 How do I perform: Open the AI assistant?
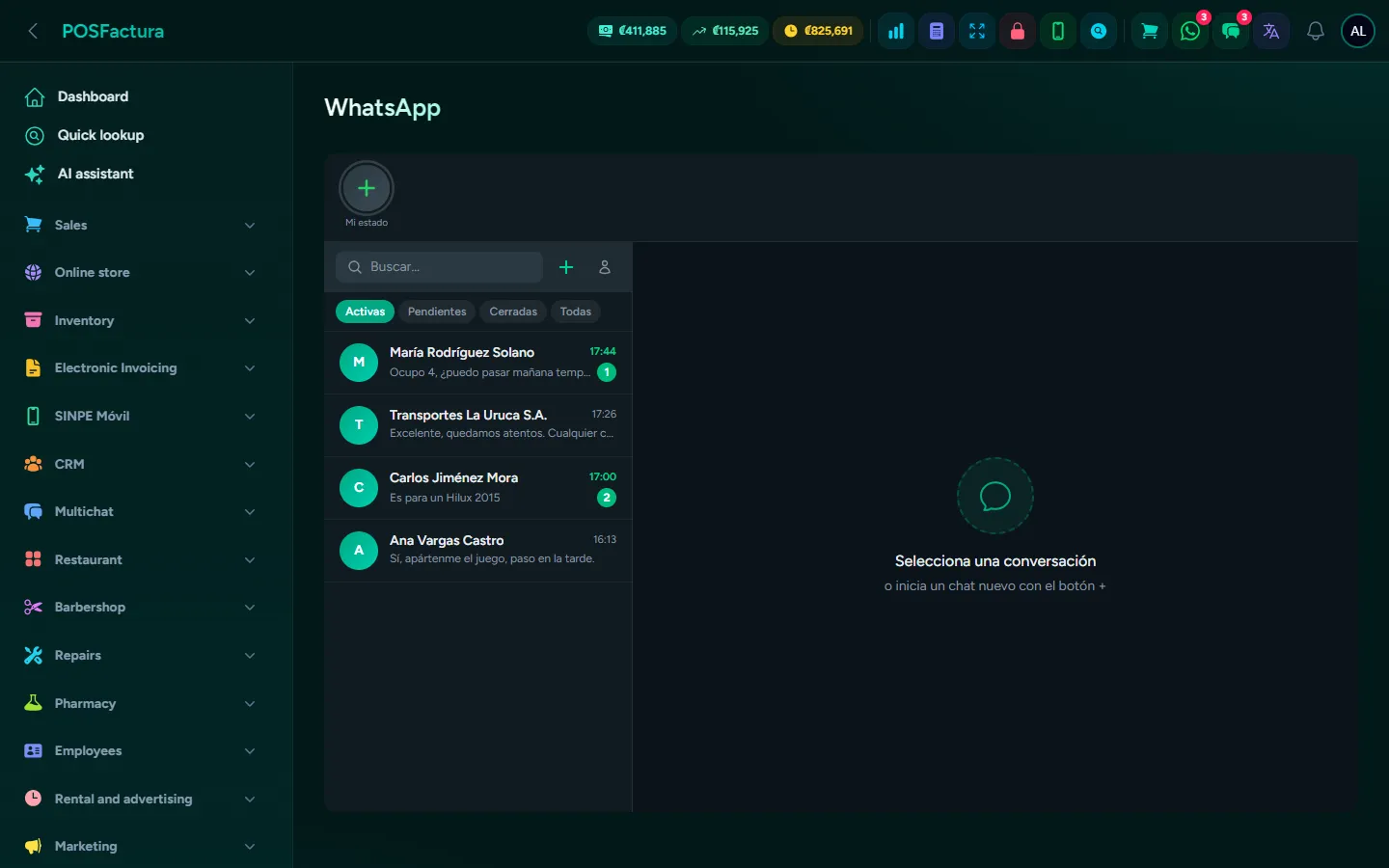click(x=141, y=174)
